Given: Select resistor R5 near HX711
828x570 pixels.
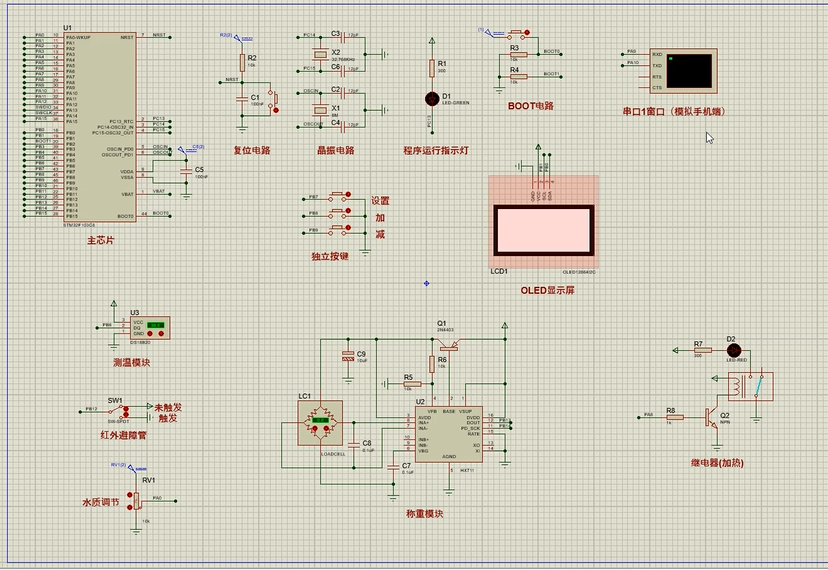Looking at the screenshot, I should point(412,384).
